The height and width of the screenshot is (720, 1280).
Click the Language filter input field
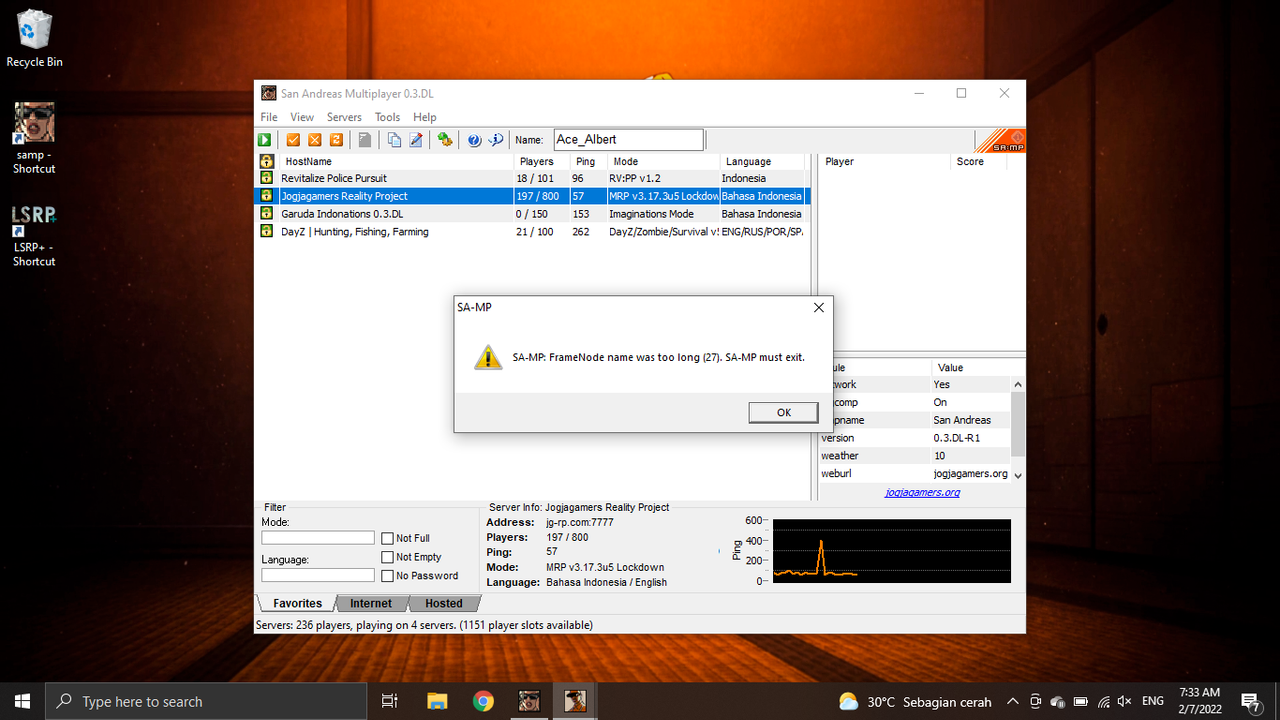coord(318,575)
